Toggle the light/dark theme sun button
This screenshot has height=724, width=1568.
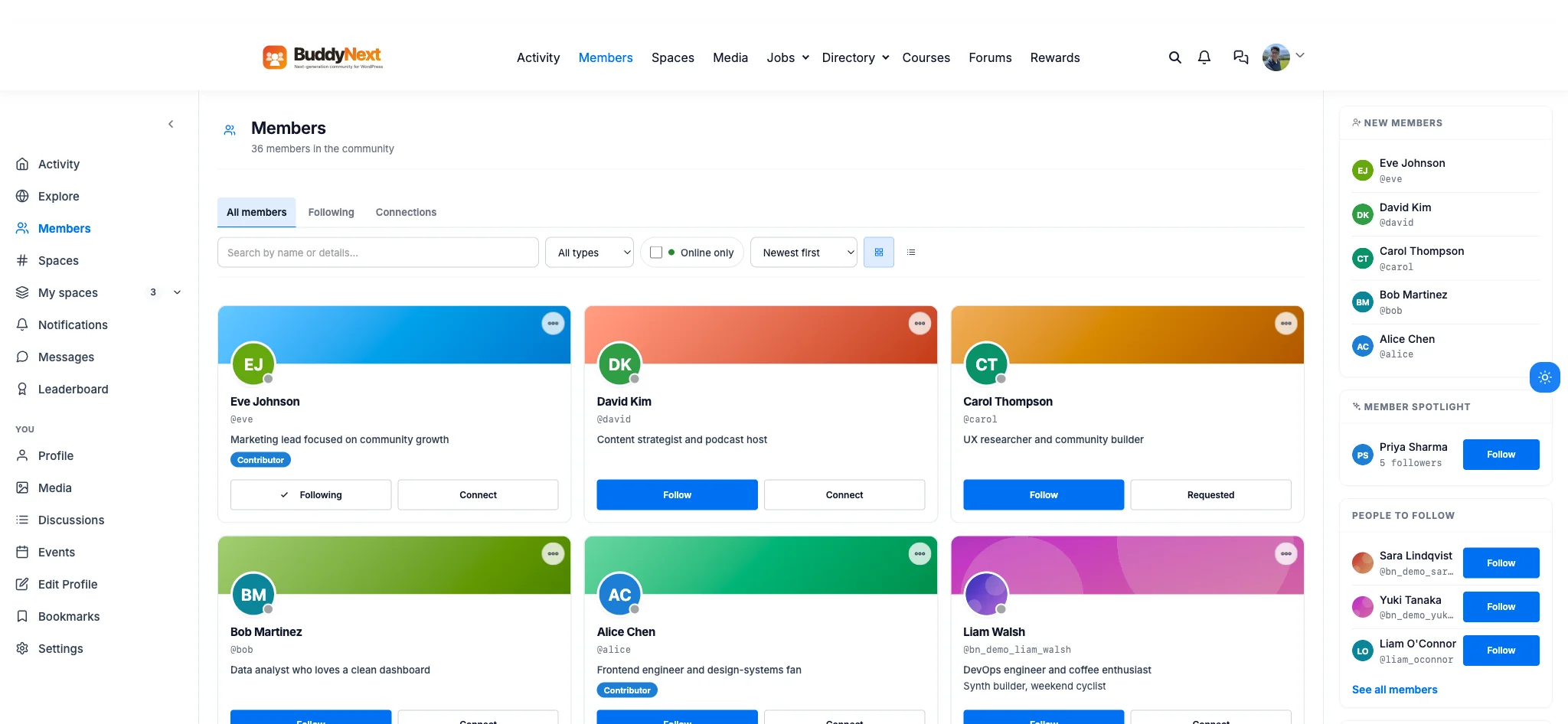1545,377
